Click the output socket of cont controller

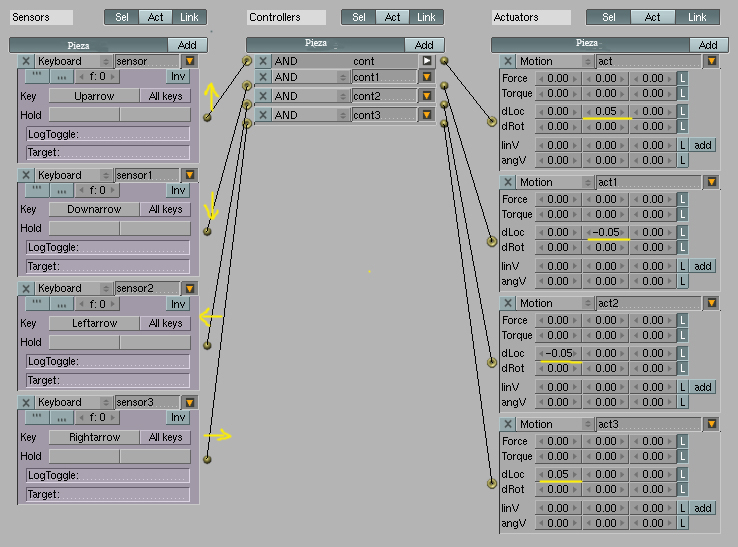click(x=444, y=61)
